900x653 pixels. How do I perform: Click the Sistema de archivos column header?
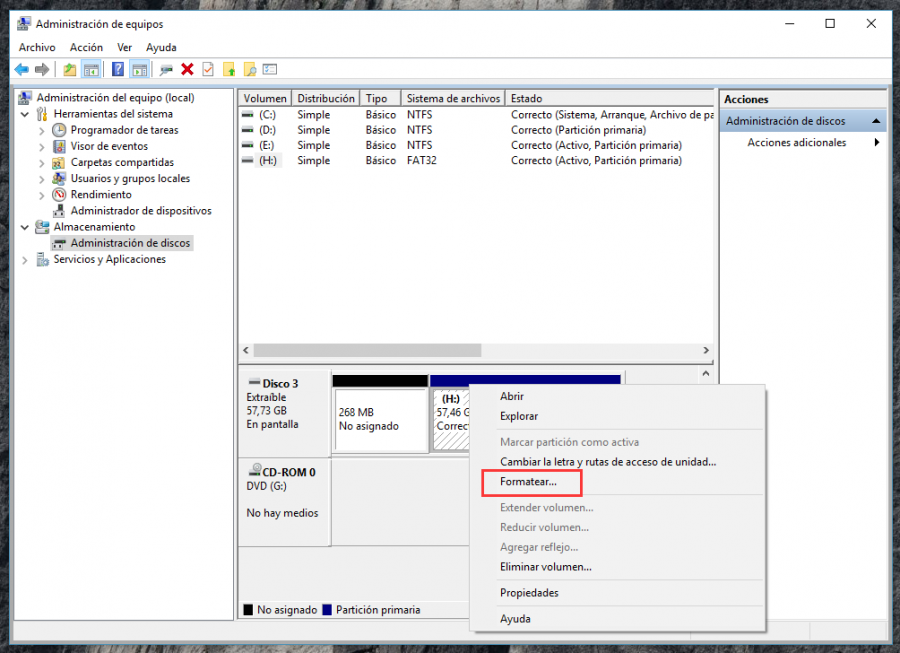[x=453, y=99]
